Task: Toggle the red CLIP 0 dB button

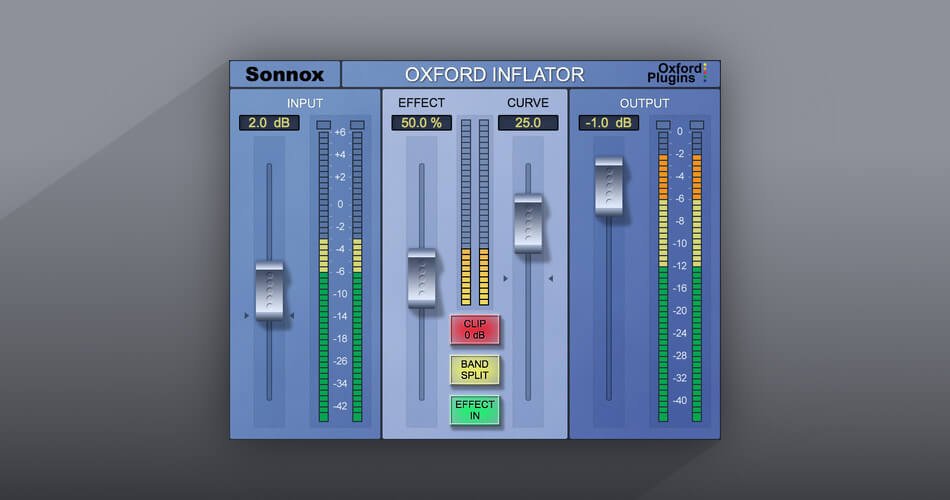Action: [474, 329]
